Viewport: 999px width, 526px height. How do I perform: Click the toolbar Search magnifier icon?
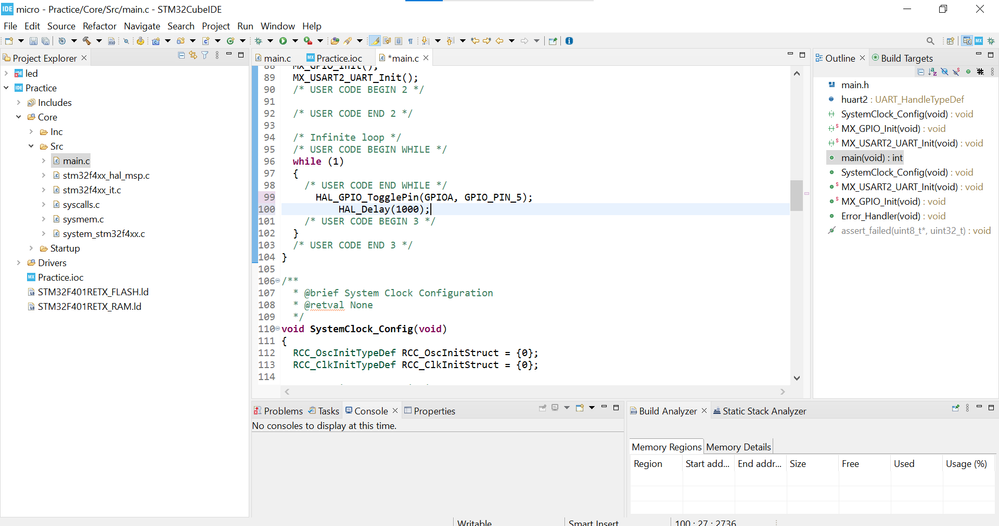[930, 41]
